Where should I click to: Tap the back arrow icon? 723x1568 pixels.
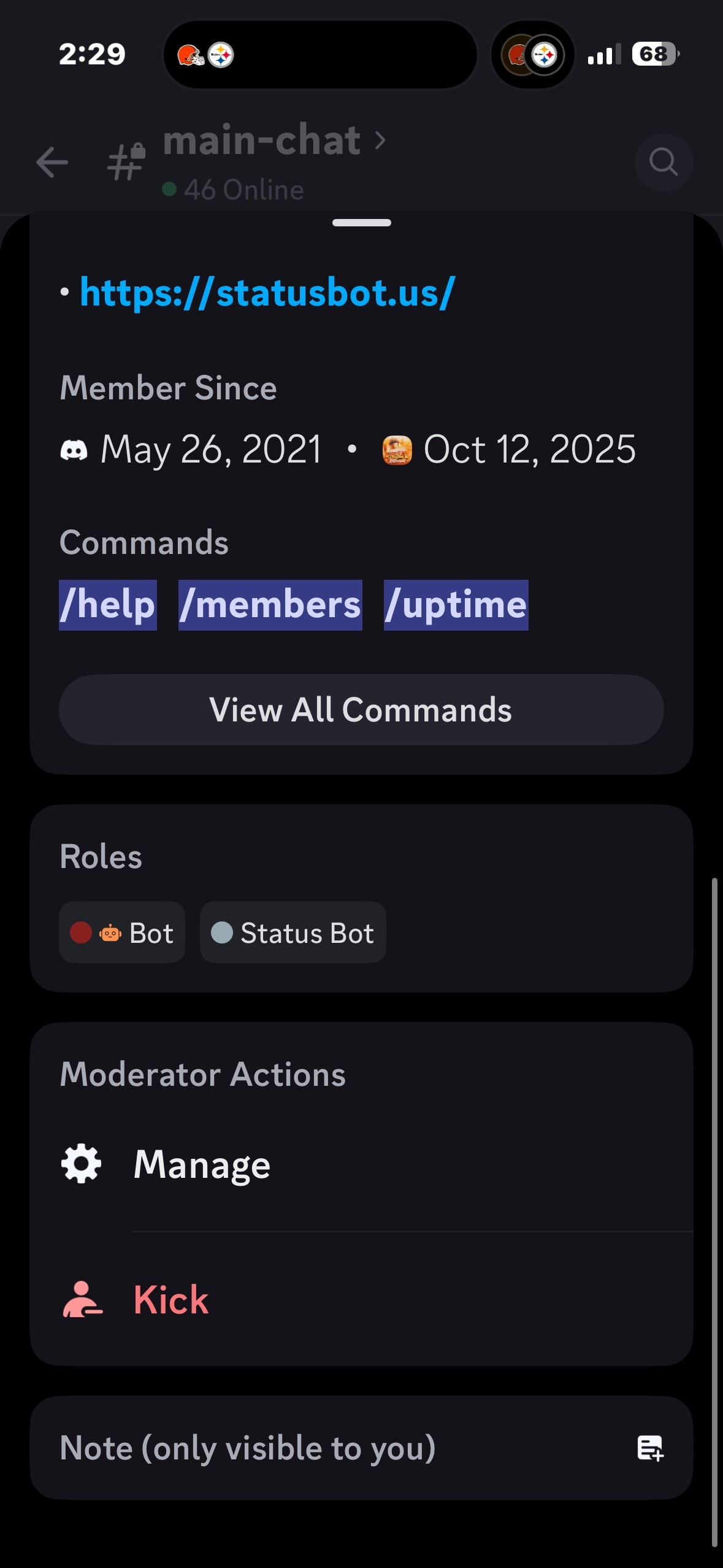tap(52, 163)
